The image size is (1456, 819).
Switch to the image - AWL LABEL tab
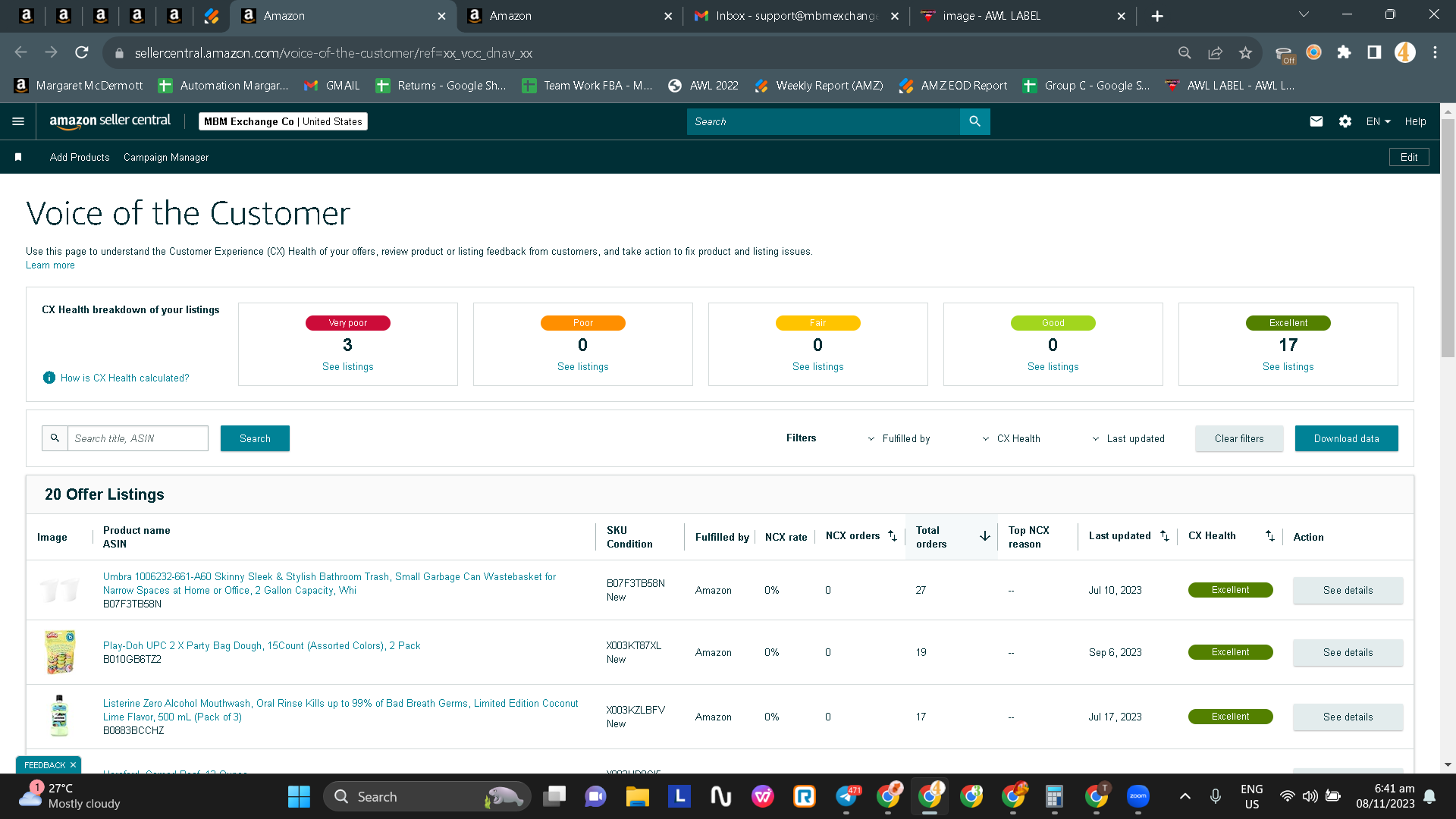[x=1024, y=16]
